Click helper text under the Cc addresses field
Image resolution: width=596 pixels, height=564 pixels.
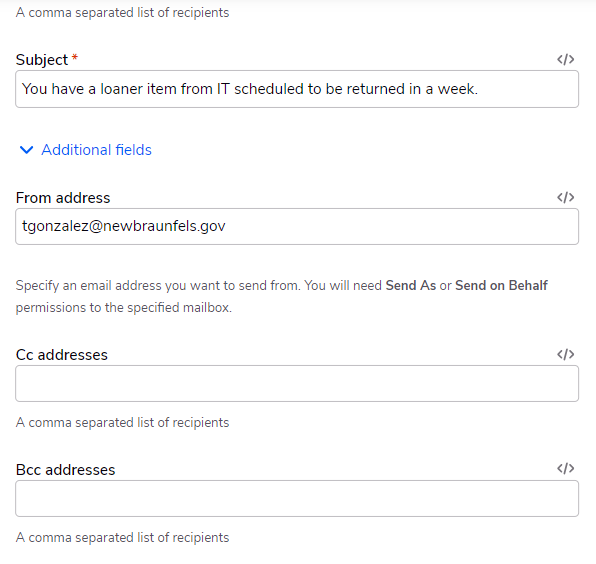click(x=122, y=423)
